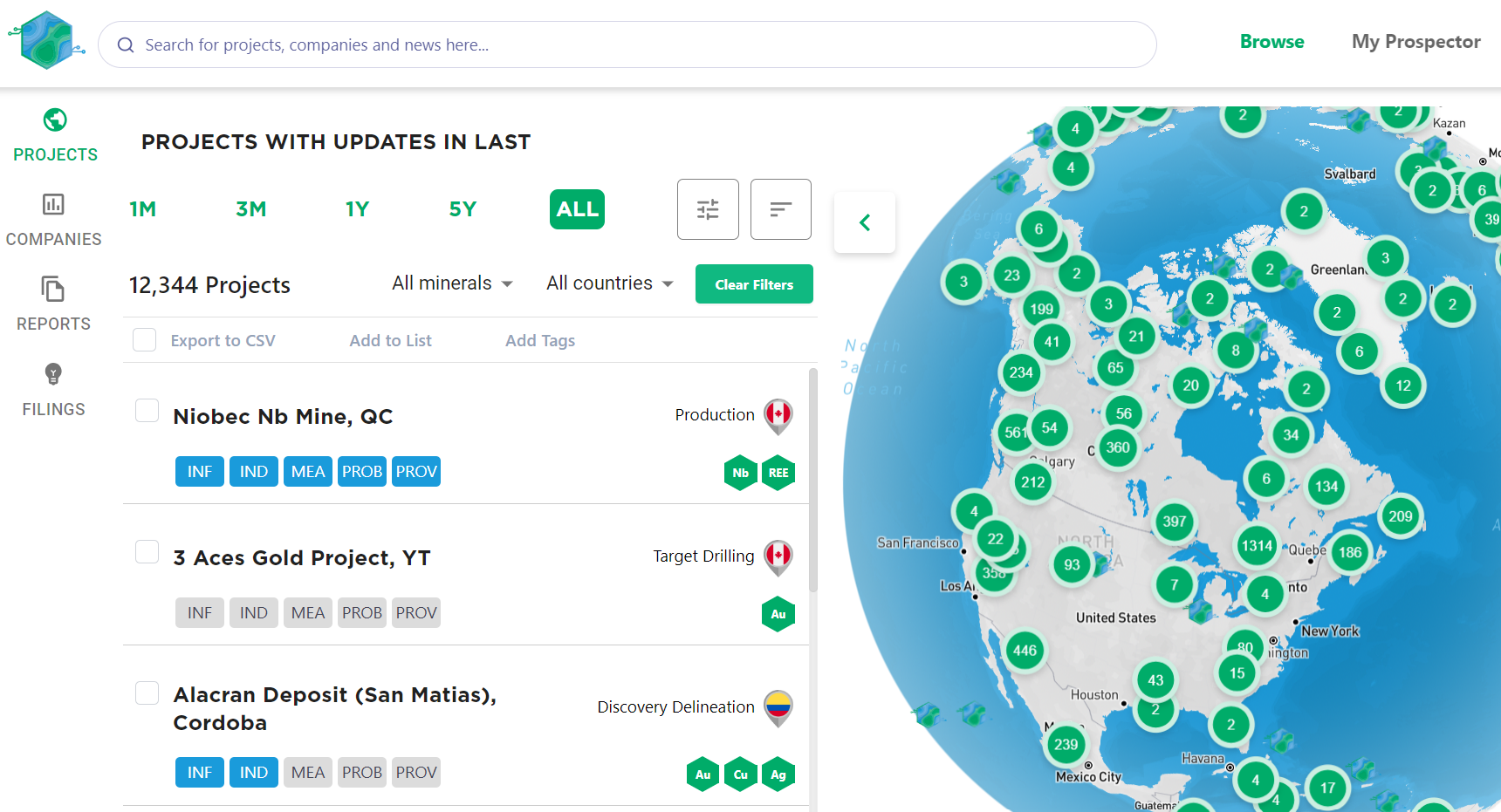Toggle PROB tag on Alacran Deposit

point(362,773)
